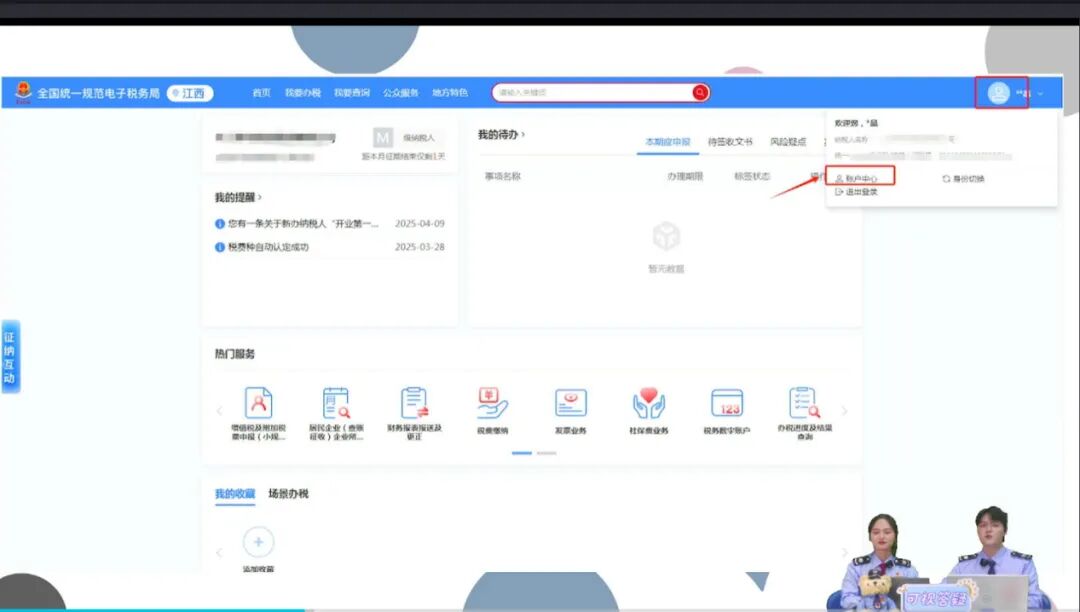
Task: Click the 办理期限 column header
Action: pos(685,176)
